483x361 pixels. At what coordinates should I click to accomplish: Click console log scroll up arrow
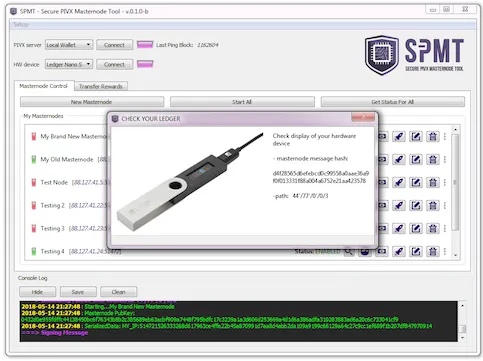(462, 305)
